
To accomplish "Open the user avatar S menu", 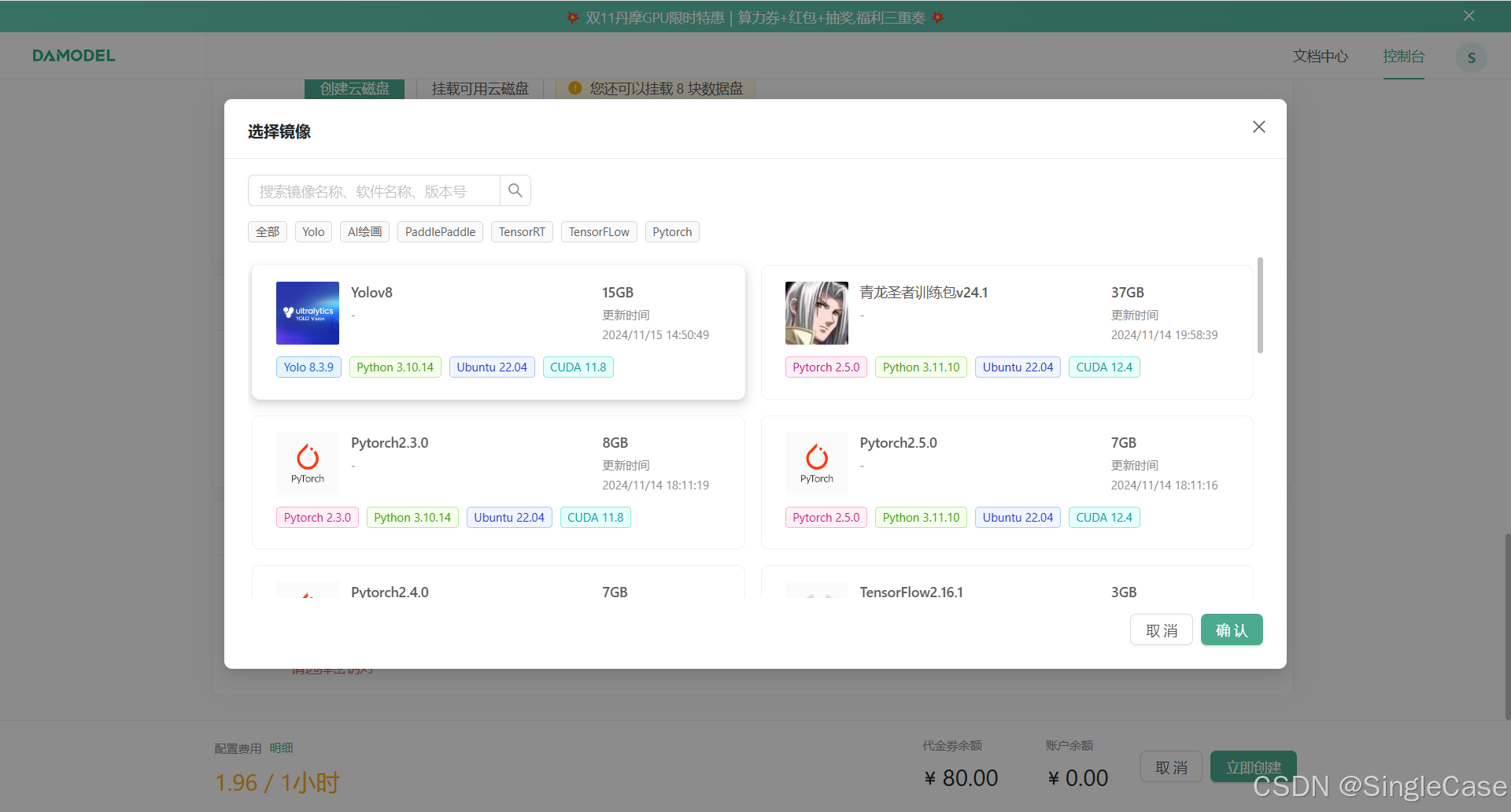I will [1471, 57].
